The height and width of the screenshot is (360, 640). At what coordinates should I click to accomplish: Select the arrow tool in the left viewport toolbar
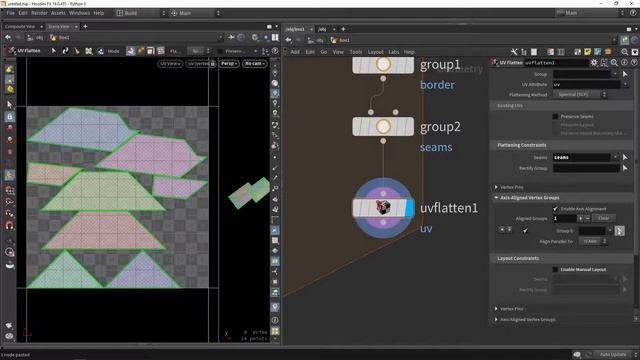coord(9,105)
